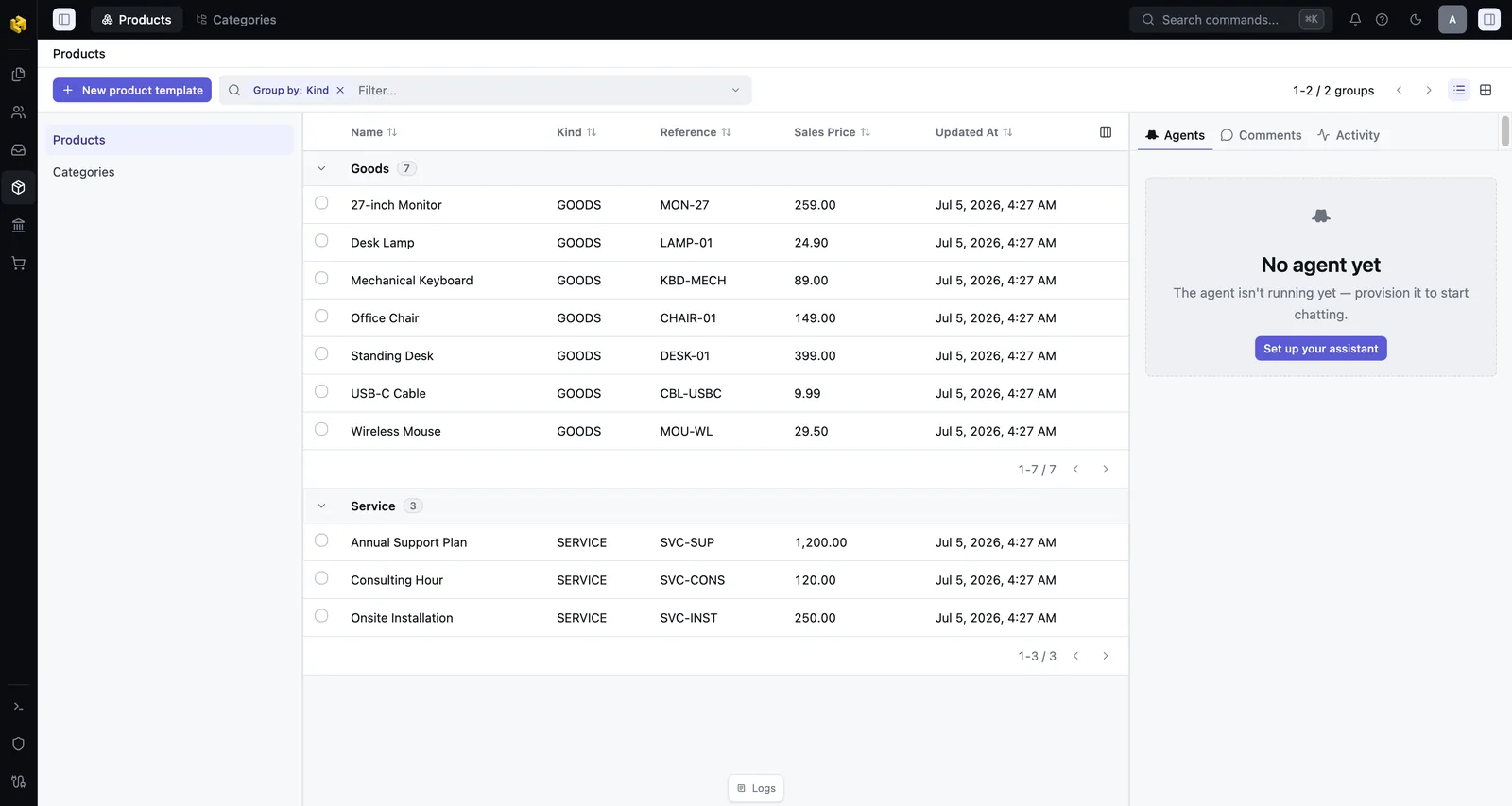
Task: Go to next page in Service group
Action: coord(1106,656)
